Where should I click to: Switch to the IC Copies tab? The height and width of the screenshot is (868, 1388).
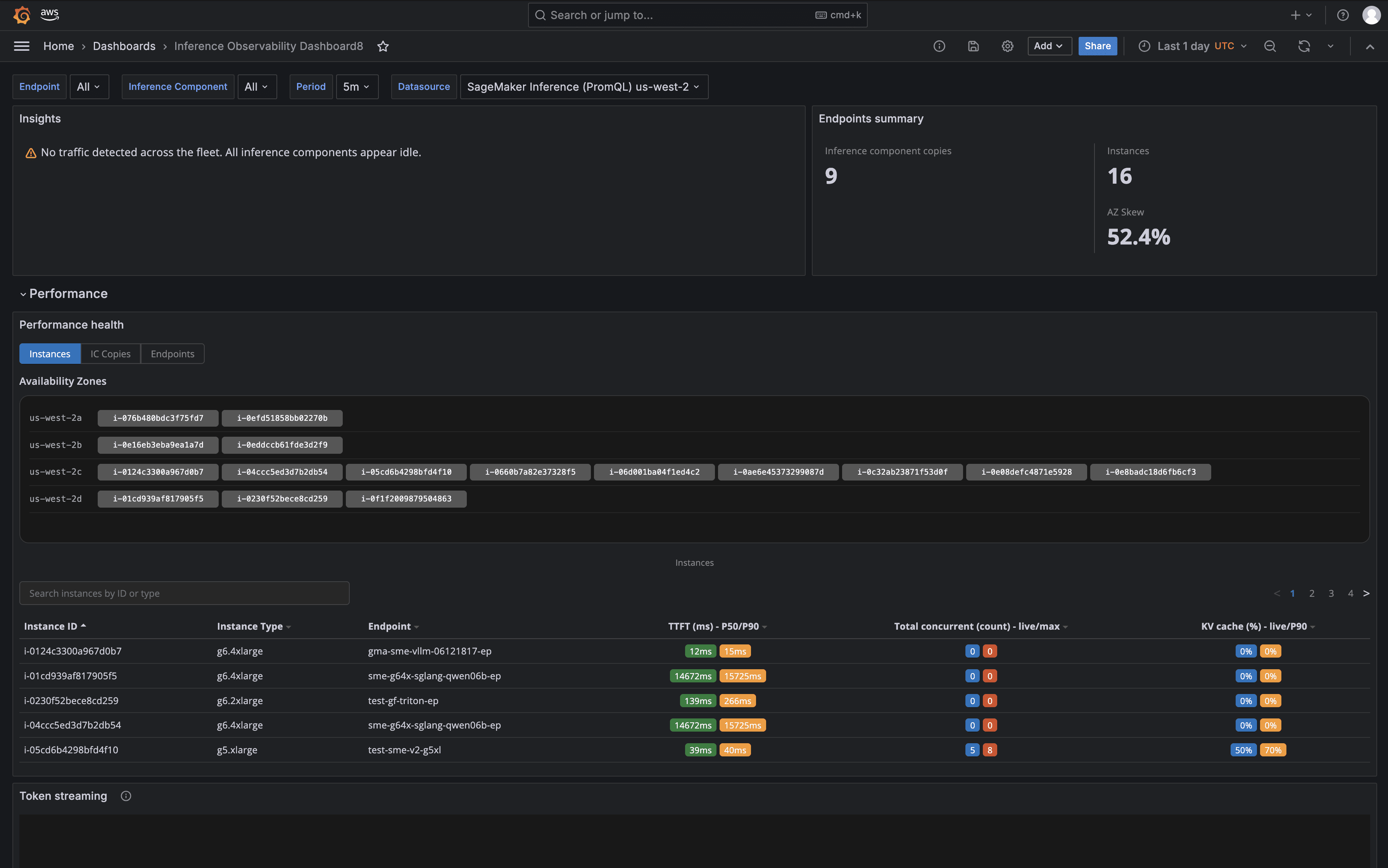[x=110, y=354]
